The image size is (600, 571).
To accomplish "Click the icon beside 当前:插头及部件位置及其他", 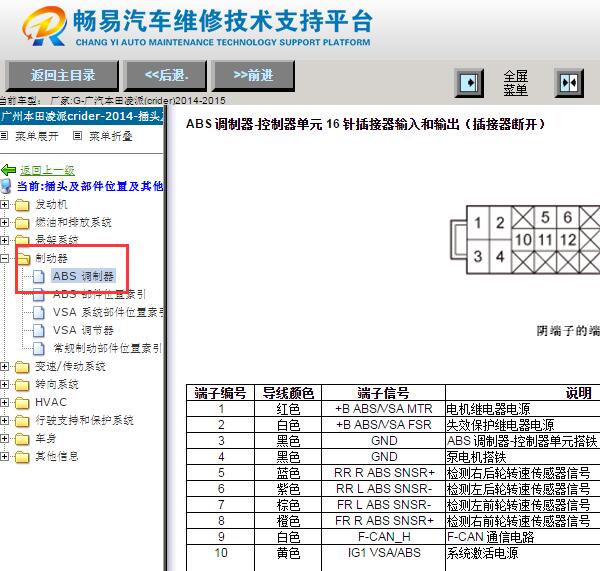I will pyautogui.click(x=6, y=186).
